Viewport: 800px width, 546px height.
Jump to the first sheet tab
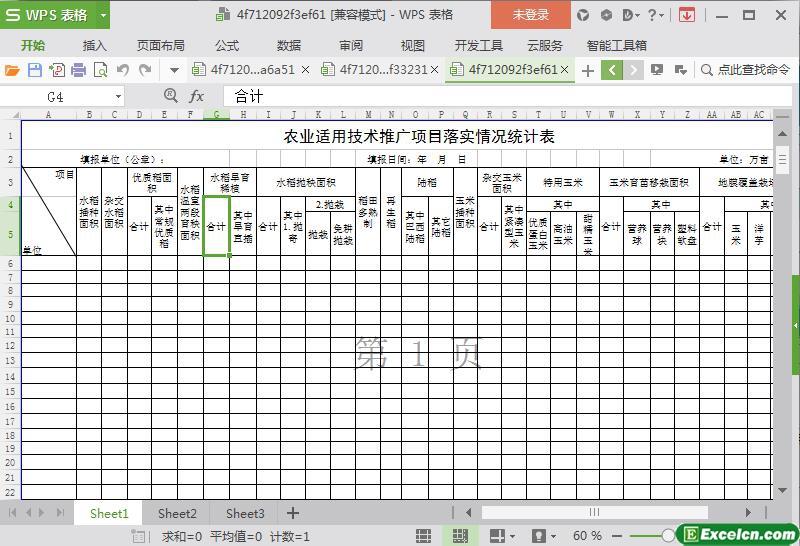tap(13, 512)
